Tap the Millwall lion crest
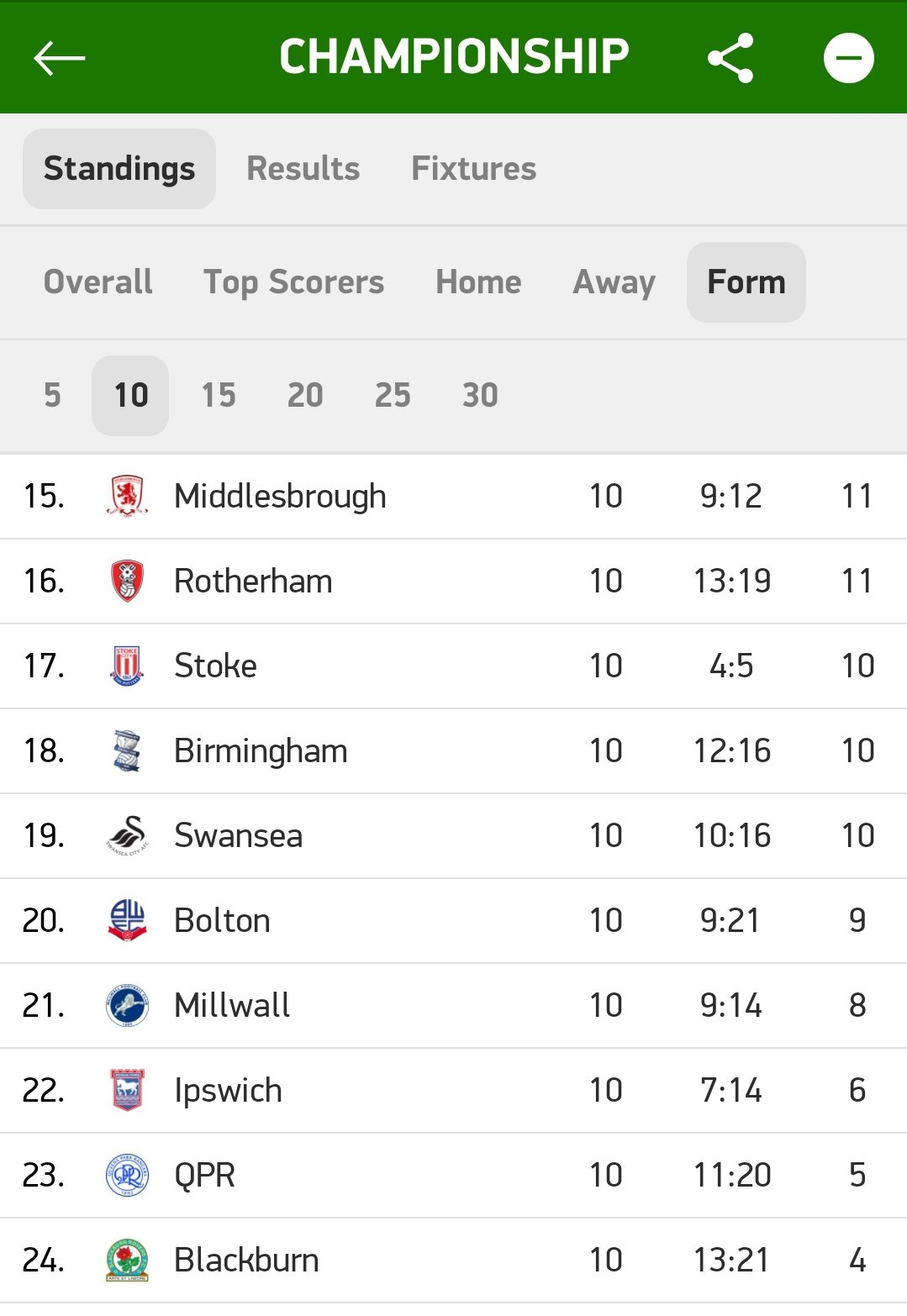Image resolution: width=907 pixels, height=1316 pixels. click(128, 1005)
